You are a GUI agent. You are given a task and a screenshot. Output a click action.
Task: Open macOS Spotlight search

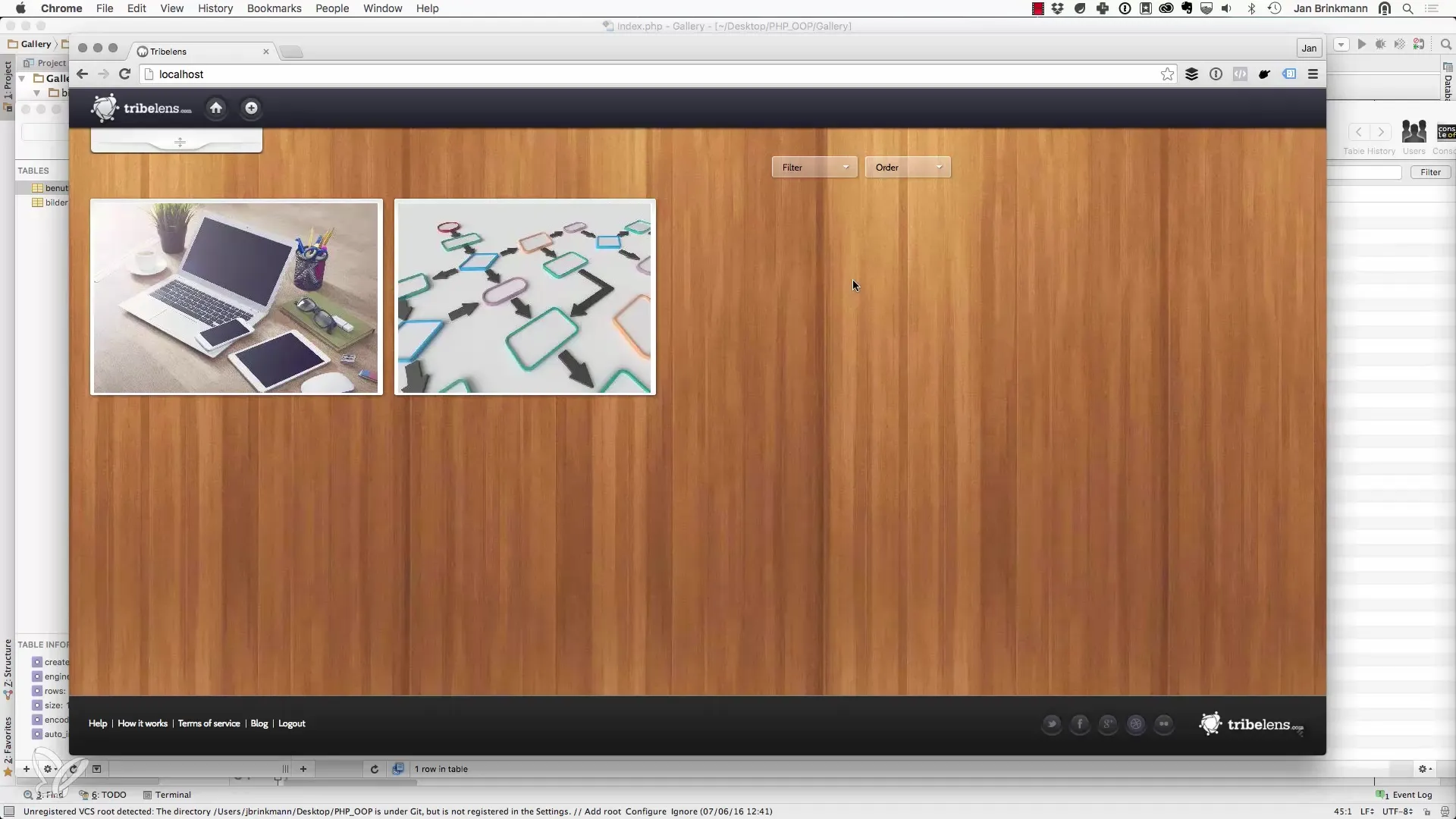pos(1407,8)
